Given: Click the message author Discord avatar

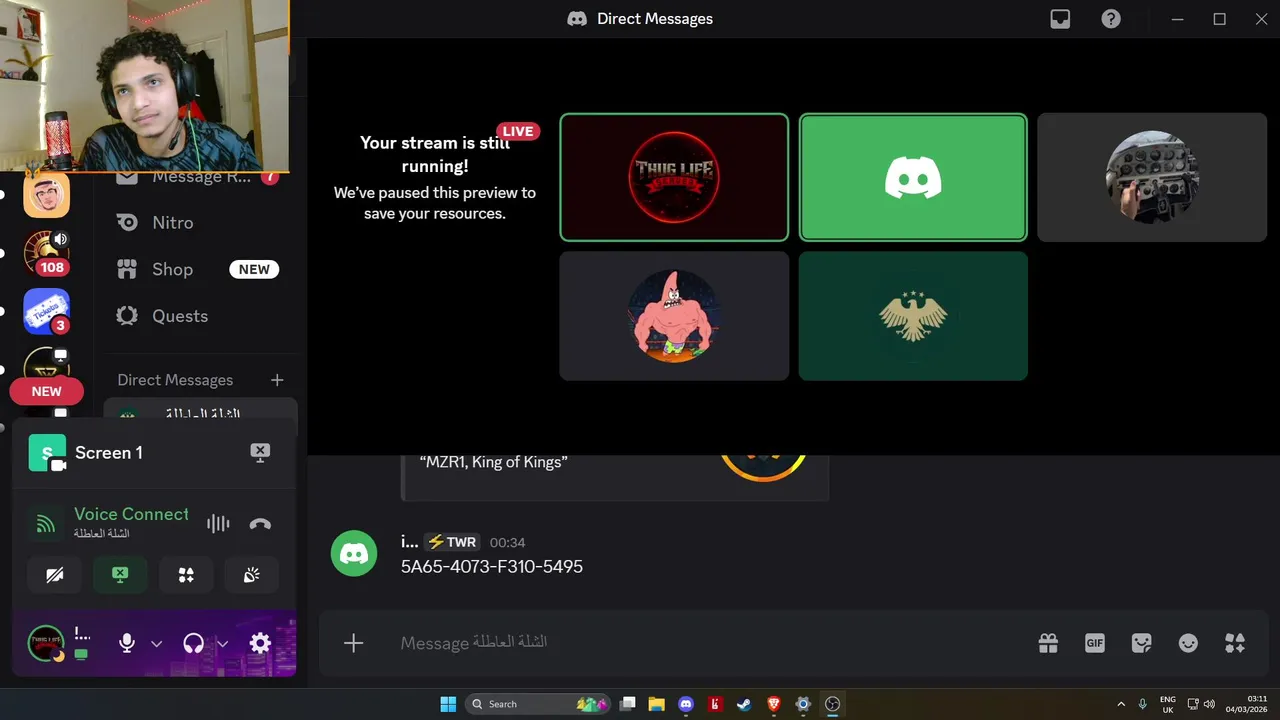Looking at the screenshot, I should [x=354, y=554].
